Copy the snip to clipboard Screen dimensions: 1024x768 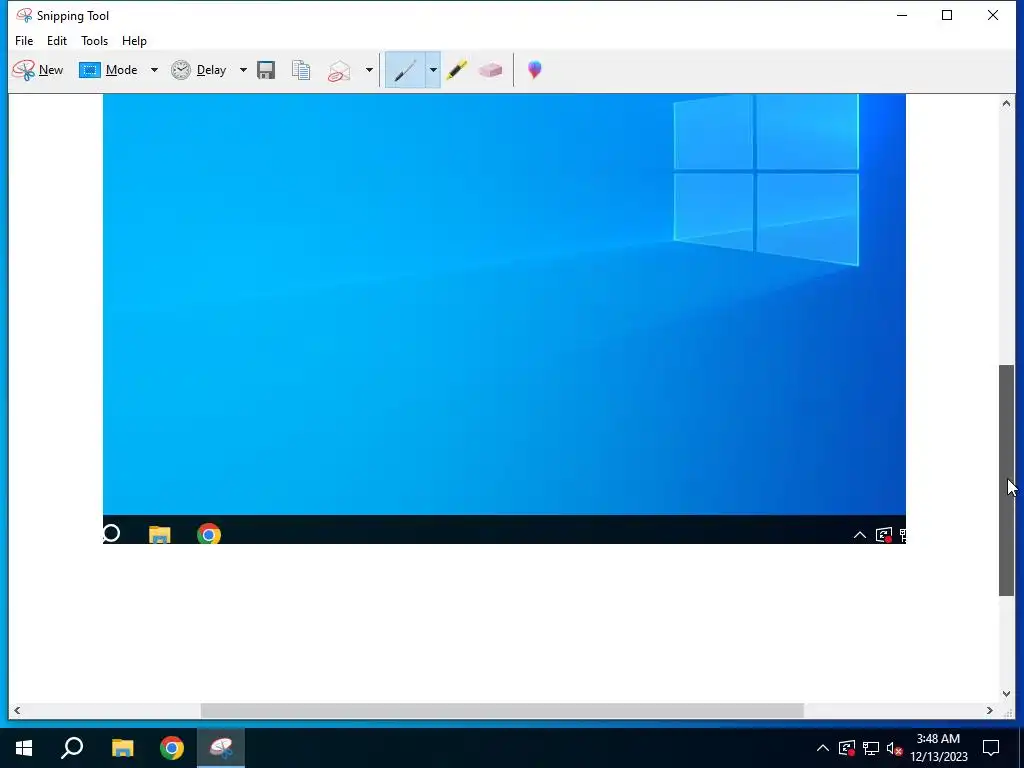(301, 70)
